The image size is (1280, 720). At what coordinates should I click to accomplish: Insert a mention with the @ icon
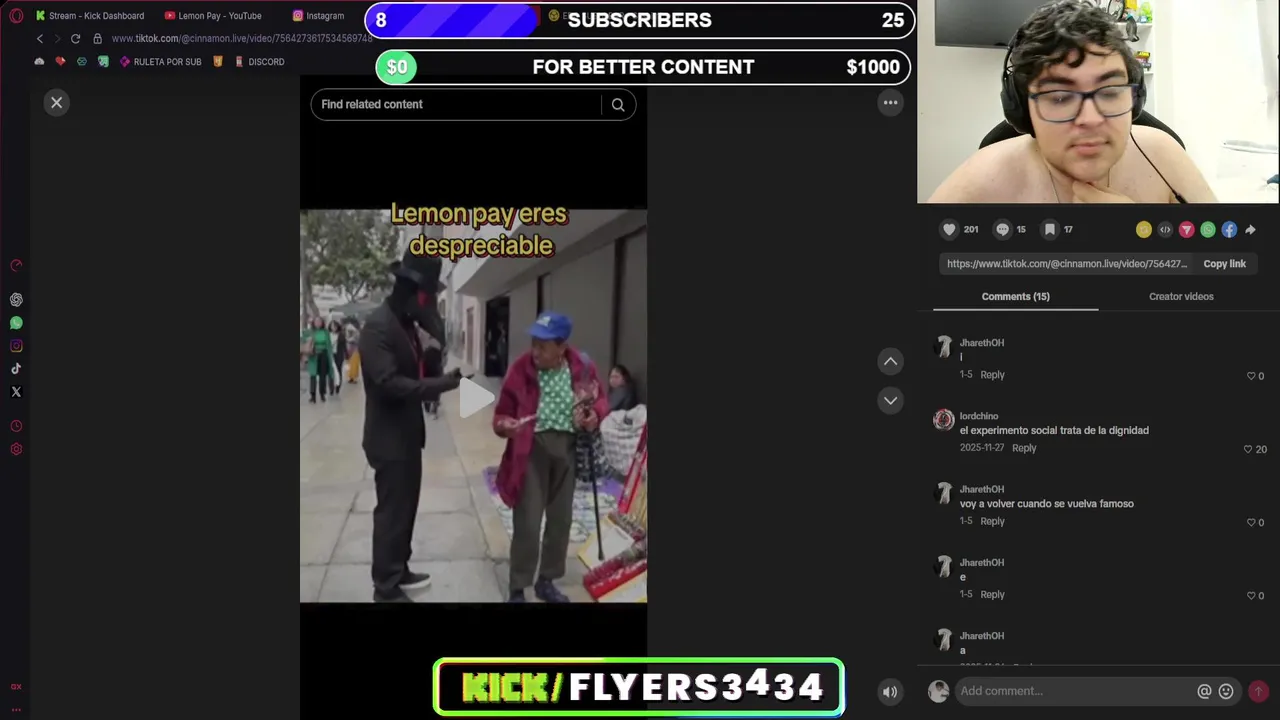(x=1204, y=691)
